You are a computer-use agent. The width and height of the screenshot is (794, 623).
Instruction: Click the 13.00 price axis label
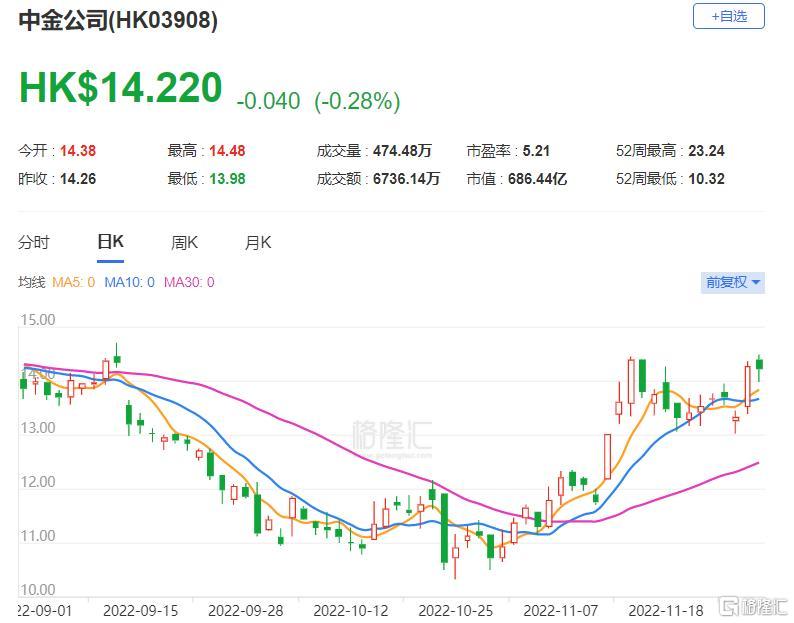(37, 428)
